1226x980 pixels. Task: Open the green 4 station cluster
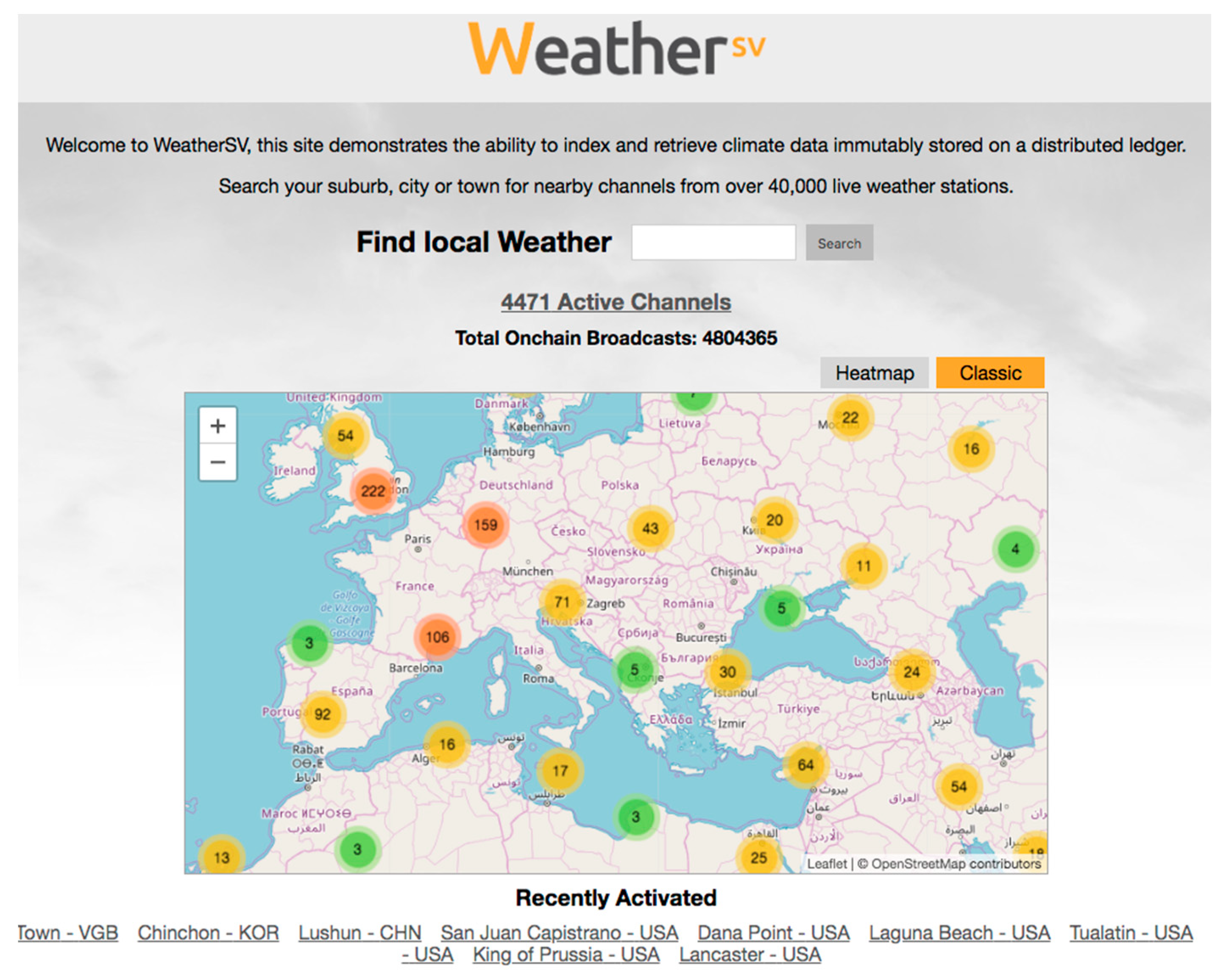(x=1016, y=549)
